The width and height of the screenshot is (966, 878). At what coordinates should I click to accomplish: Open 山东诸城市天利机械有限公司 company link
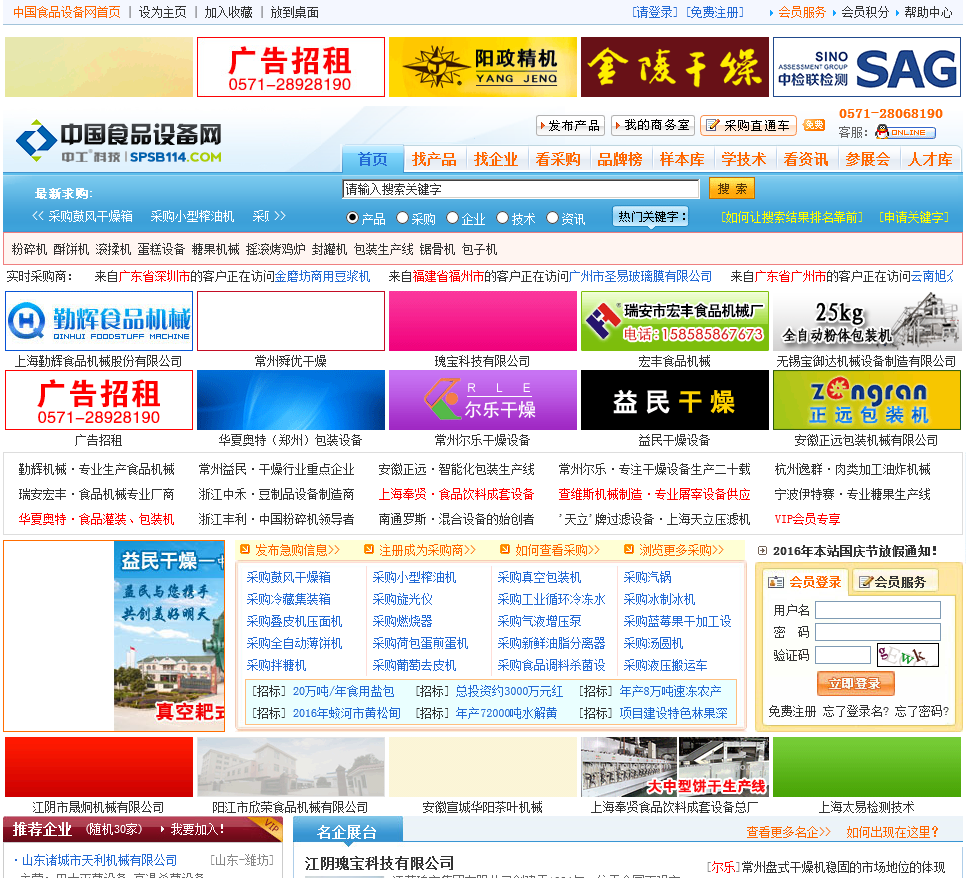[x=99, y=860]
